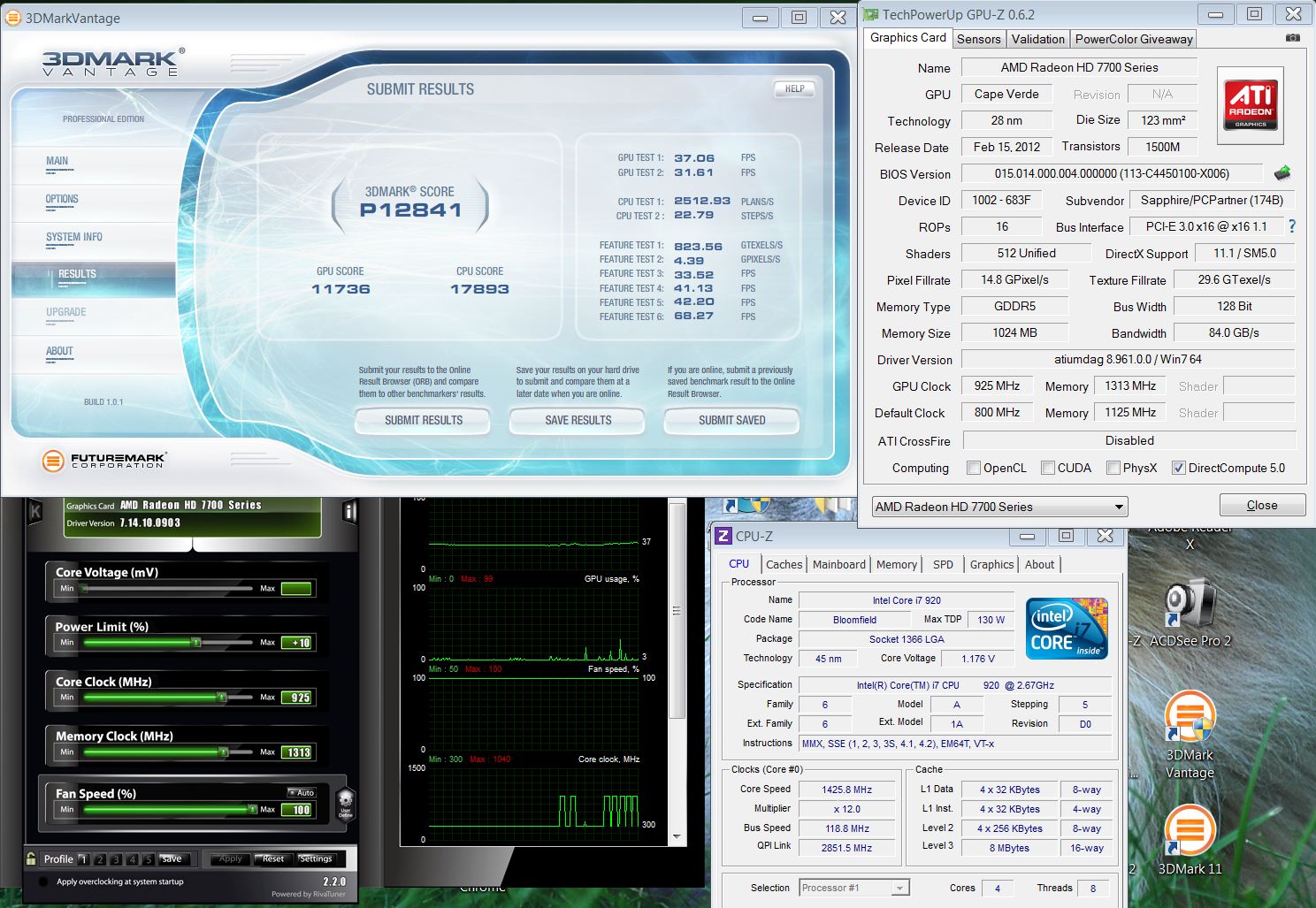1316x908 pixels.
Task: Enable Apply overclocking at system startup
Action: point(43,881)
